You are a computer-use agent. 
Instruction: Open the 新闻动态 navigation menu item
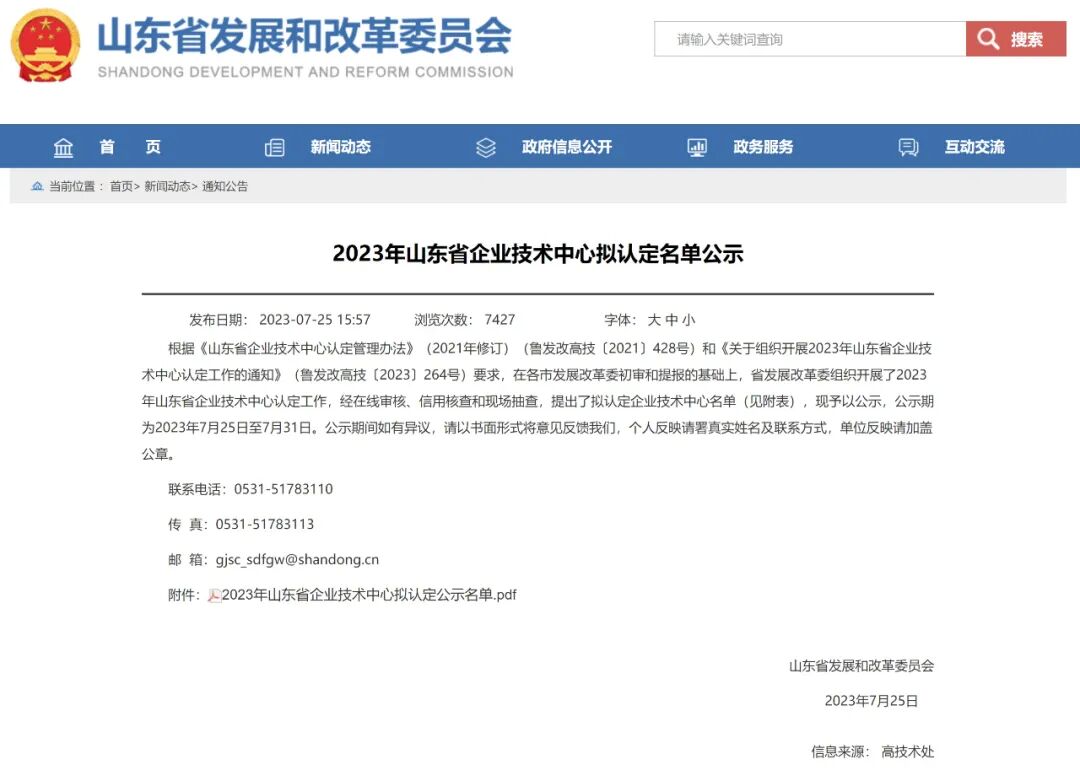pos(341,146)
